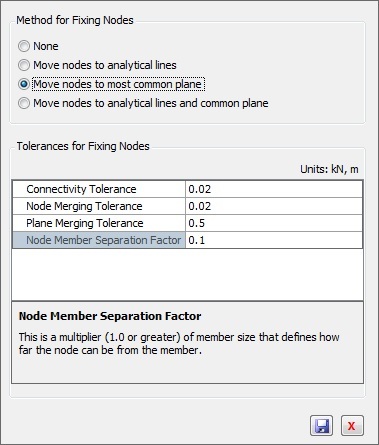This screenshot has height=445, width=379.
Task: Pick analytical lines and common plane option
Action: point(24,103)
